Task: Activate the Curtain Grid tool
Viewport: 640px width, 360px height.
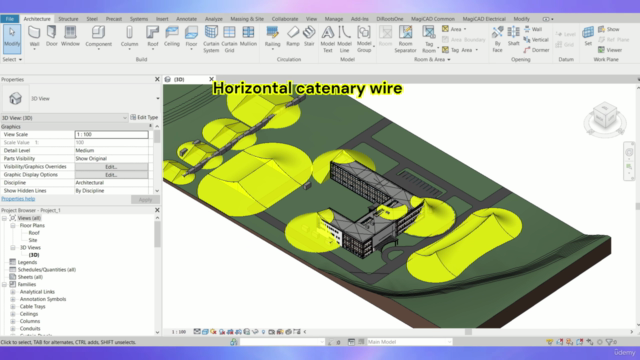Action: (229, 39)
